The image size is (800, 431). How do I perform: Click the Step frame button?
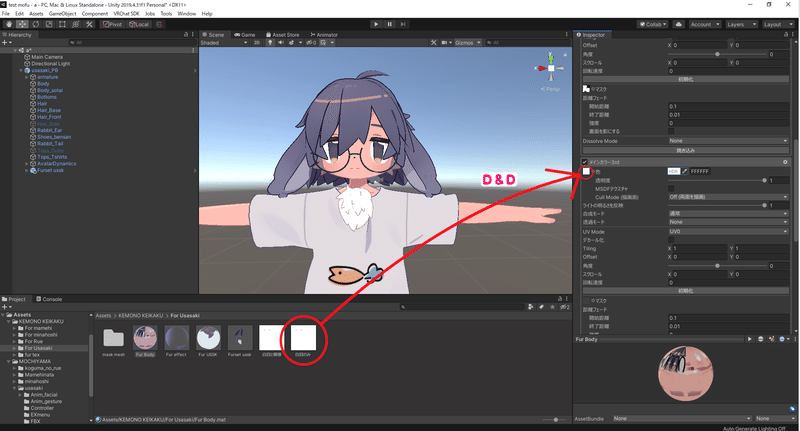[x=403, y=24]
